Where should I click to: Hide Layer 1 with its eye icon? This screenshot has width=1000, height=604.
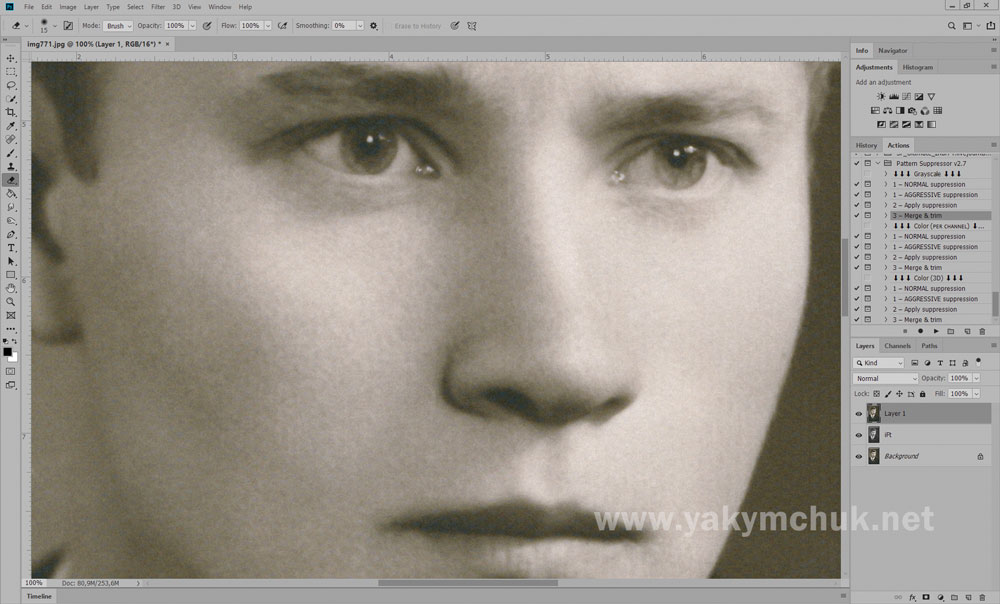(858, 414)
